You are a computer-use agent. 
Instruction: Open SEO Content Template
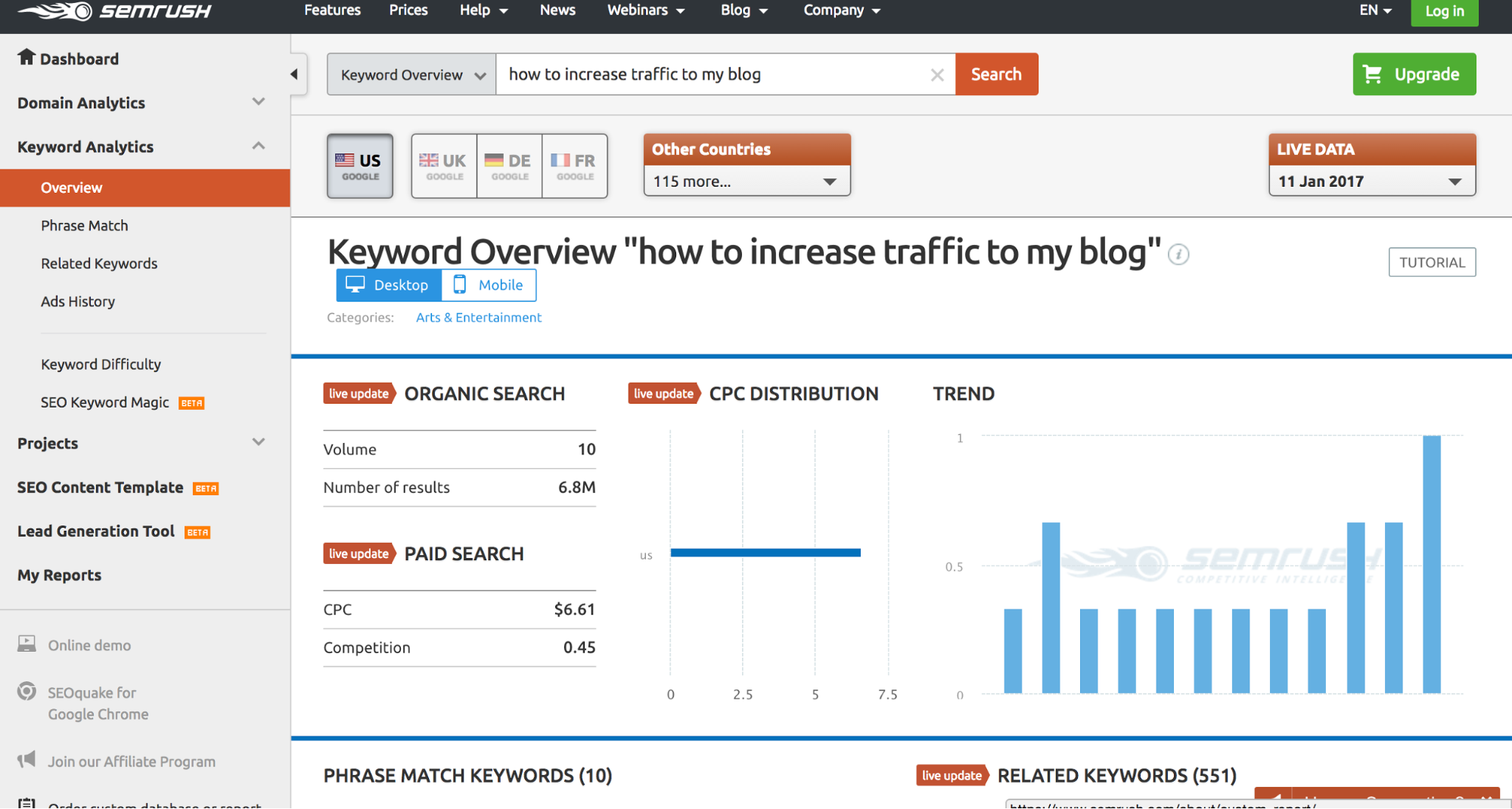click(x=101, y=488)
